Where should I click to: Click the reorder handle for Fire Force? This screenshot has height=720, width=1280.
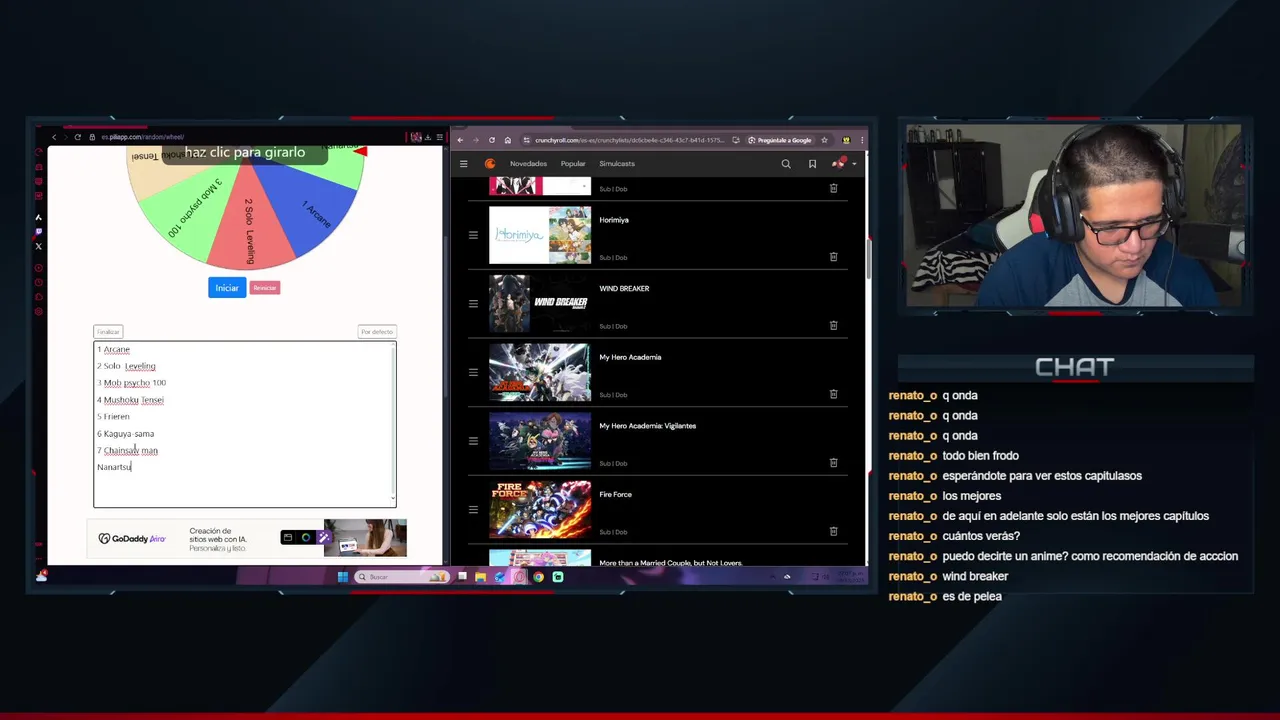pos(473,509)
